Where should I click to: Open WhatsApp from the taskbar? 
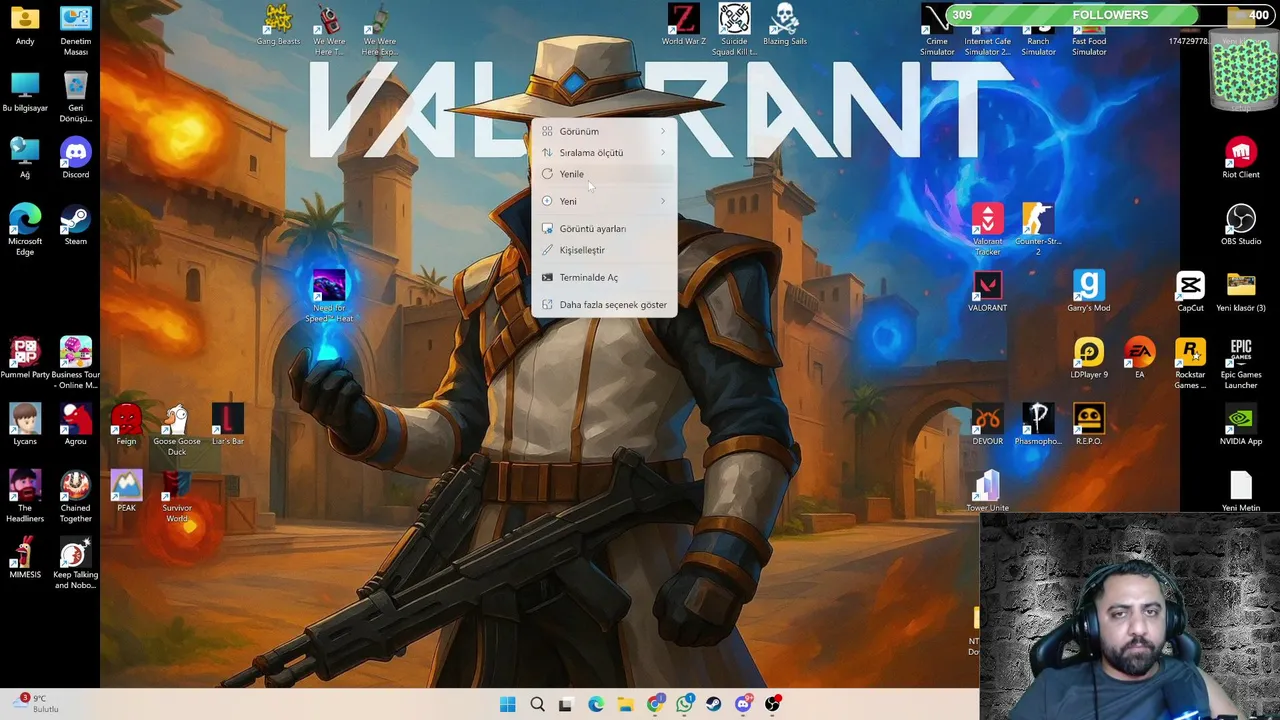coord(684,704)
